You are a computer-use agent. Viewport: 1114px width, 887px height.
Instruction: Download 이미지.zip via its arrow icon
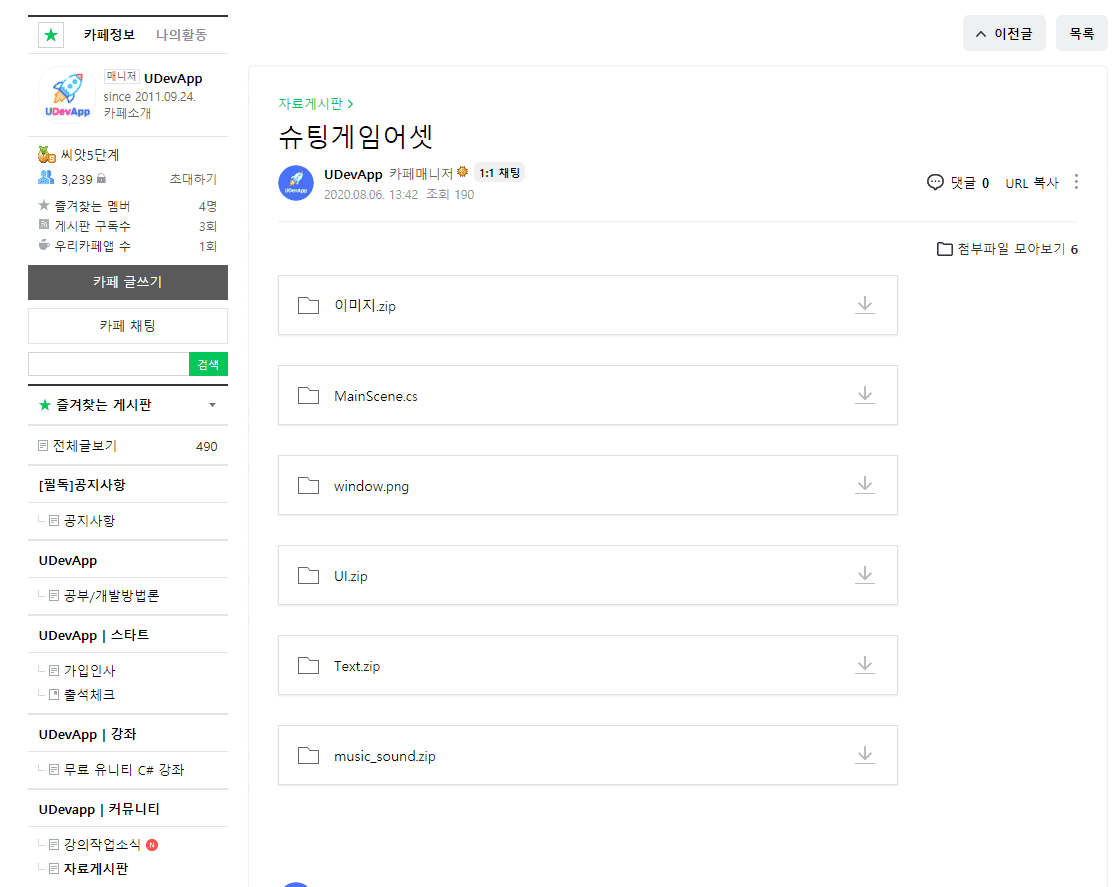[865, 305]
